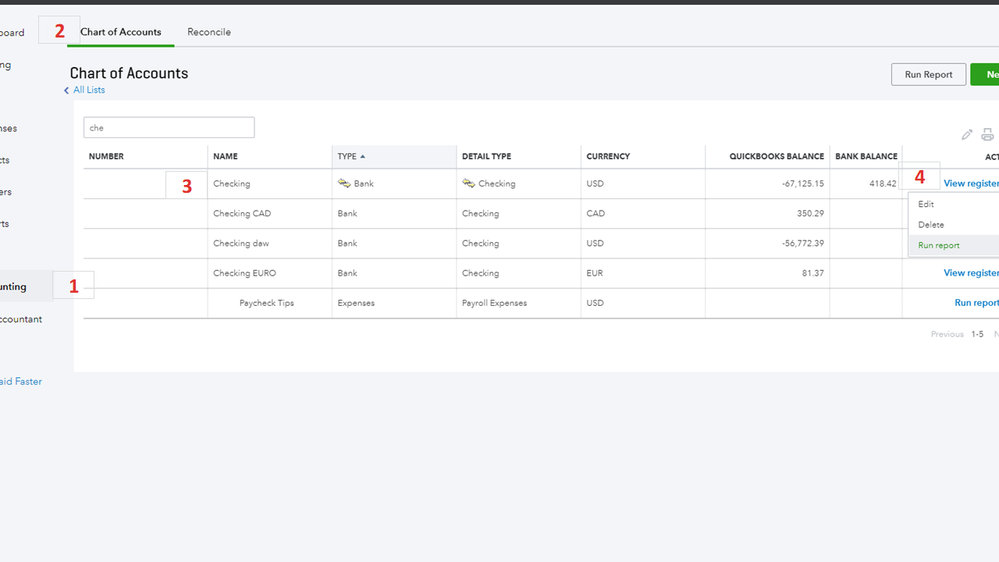Viewport: 999px width, 562px height.
Task: Click the back chevron beside All Lists
Action: coord(67,91)
